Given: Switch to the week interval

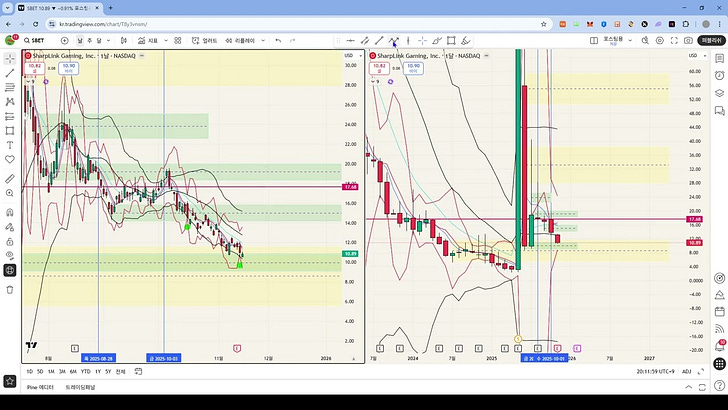Looking at the screenshot, I should point(90,40).
